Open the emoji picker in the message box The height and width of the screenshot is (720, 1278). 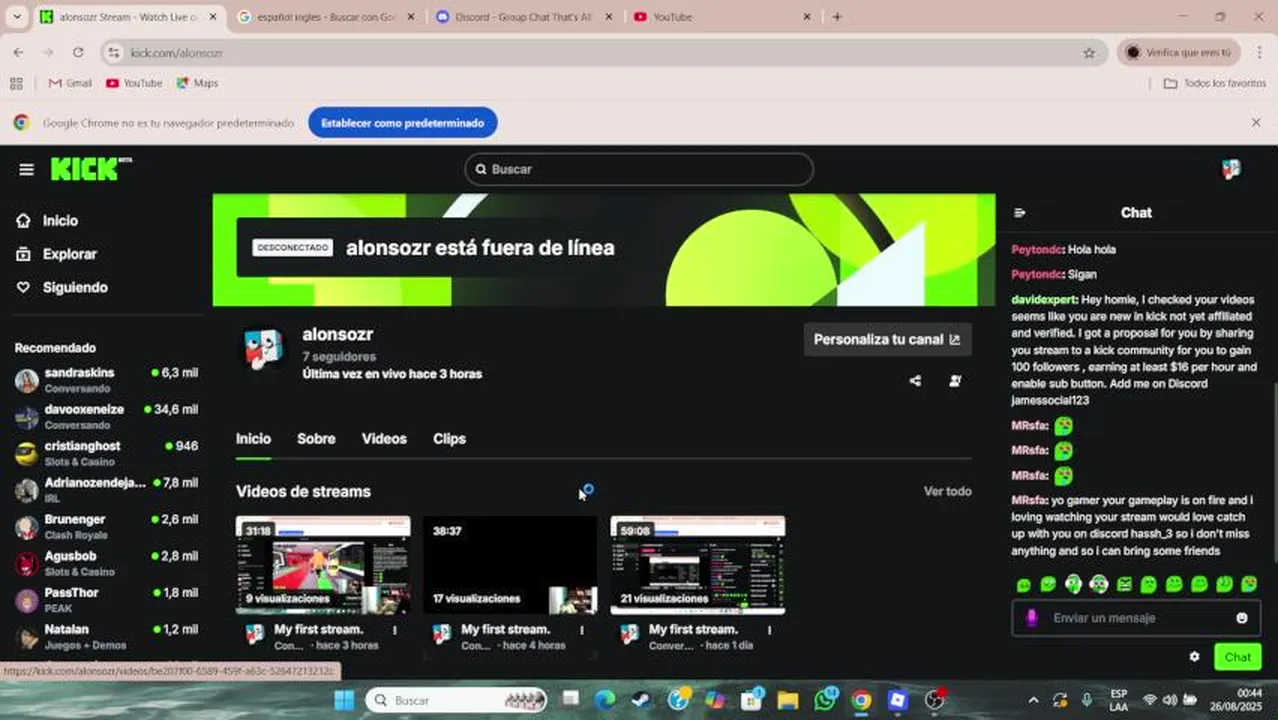pos(1242,618)
